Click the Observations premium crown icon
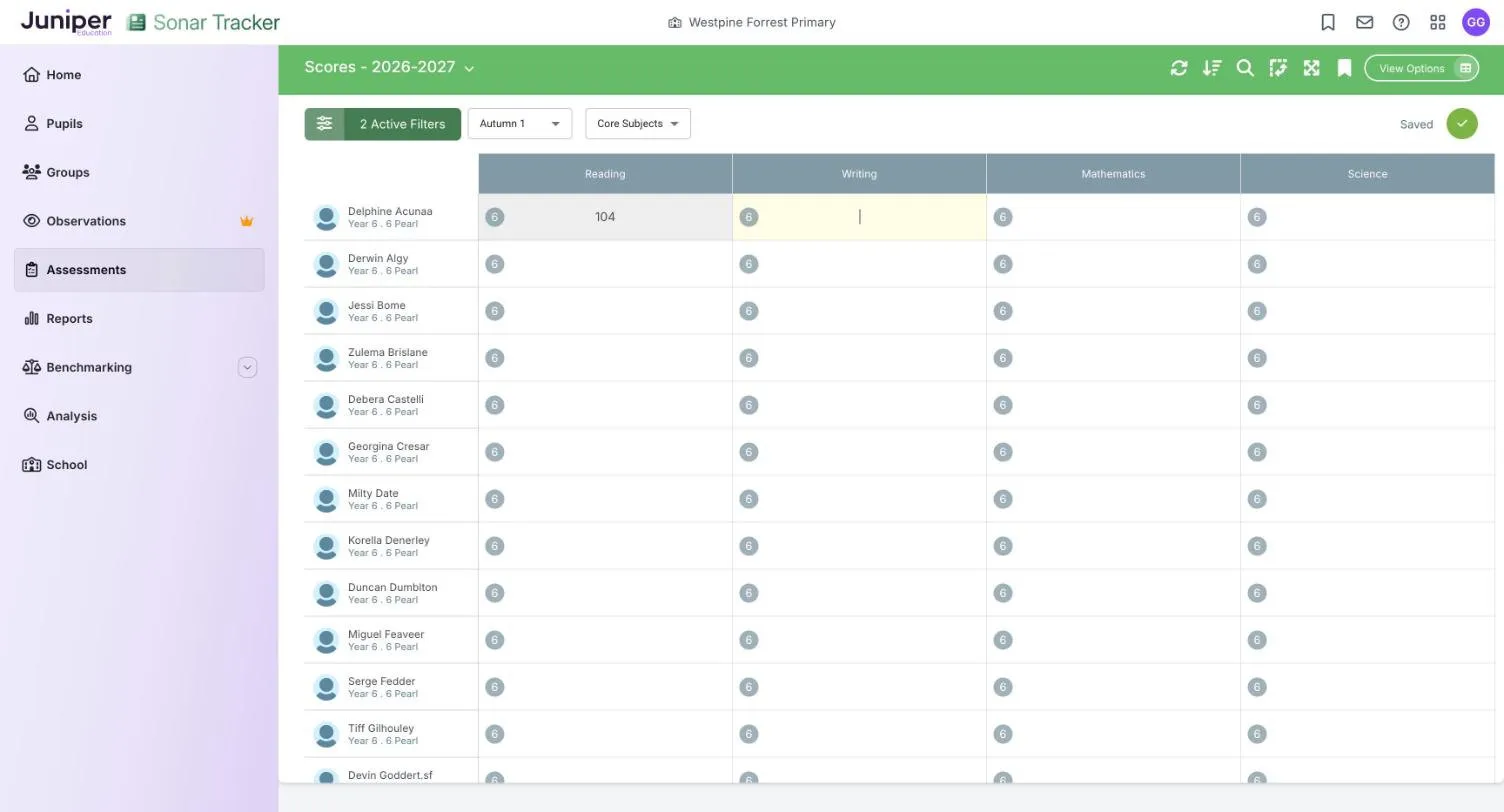Viewport: 1504px width, 812px height. [x=246, y=221]
